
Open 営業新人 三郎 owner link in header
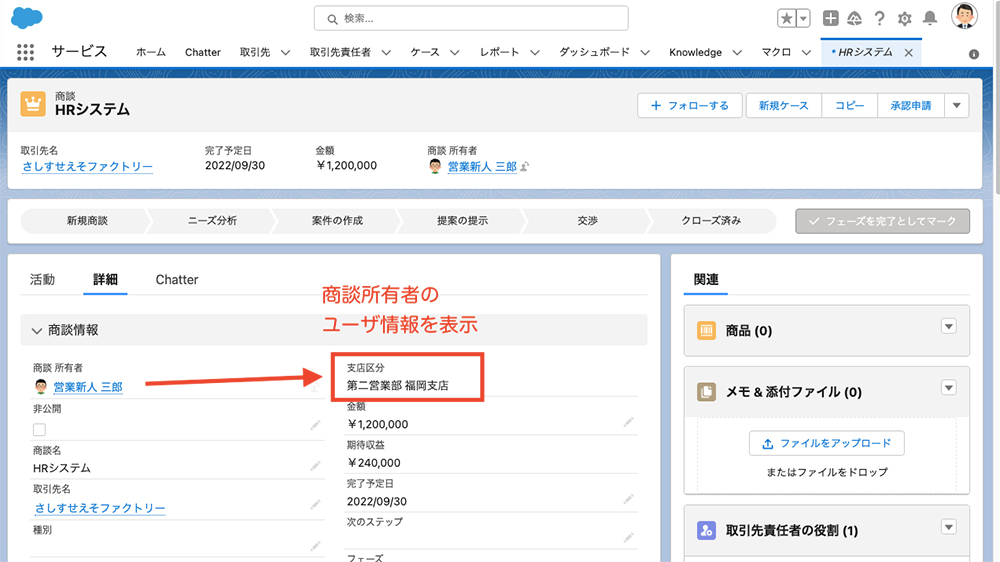pos(482,166)
